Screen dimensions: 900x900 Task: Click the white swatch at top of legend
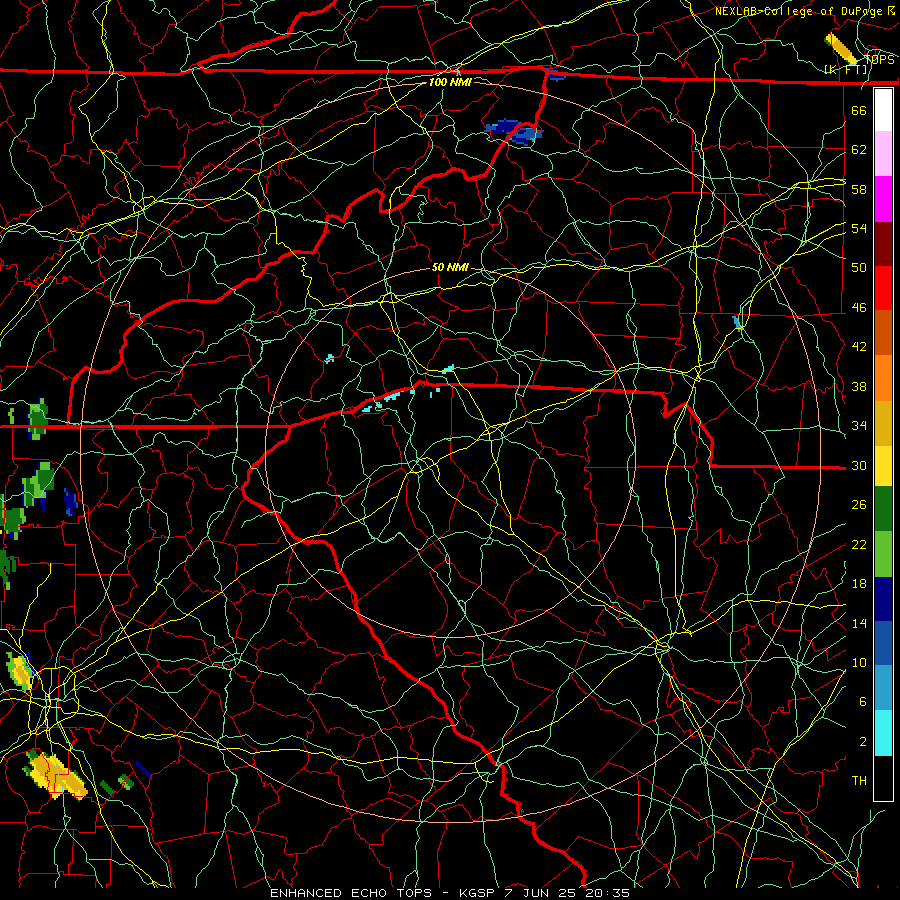tap(883, 110)
